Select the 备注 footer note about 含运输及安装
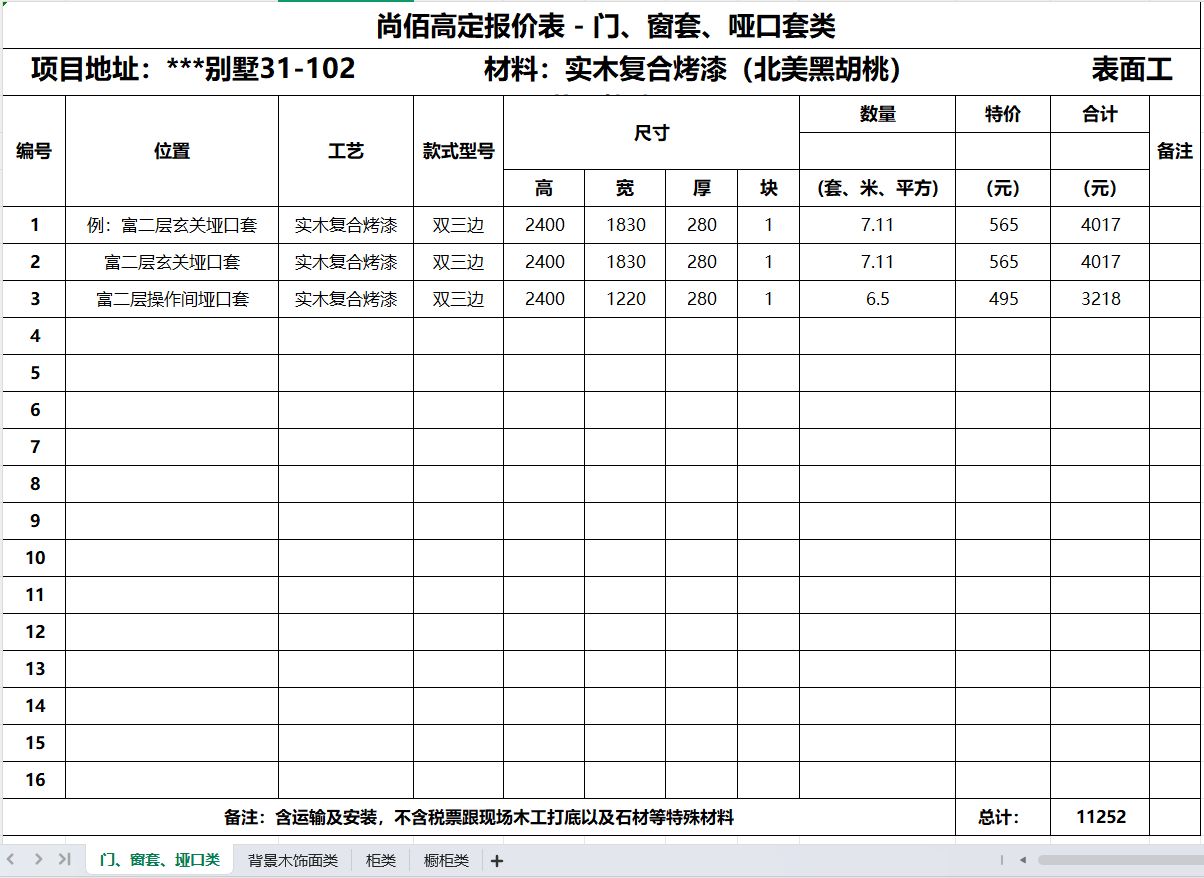The height and width of the screenshot is (878, 1204). [x=478, y=817]
